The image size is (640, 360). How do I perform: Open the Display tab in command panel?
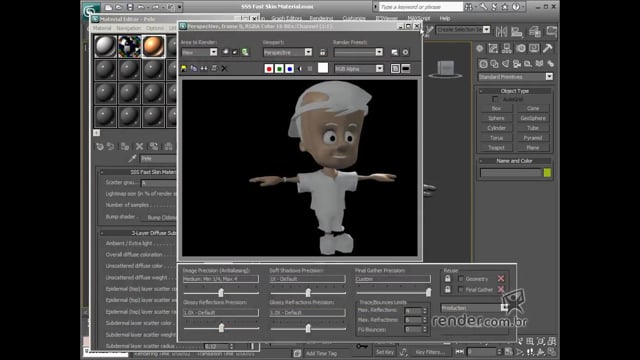coord(534,48)
